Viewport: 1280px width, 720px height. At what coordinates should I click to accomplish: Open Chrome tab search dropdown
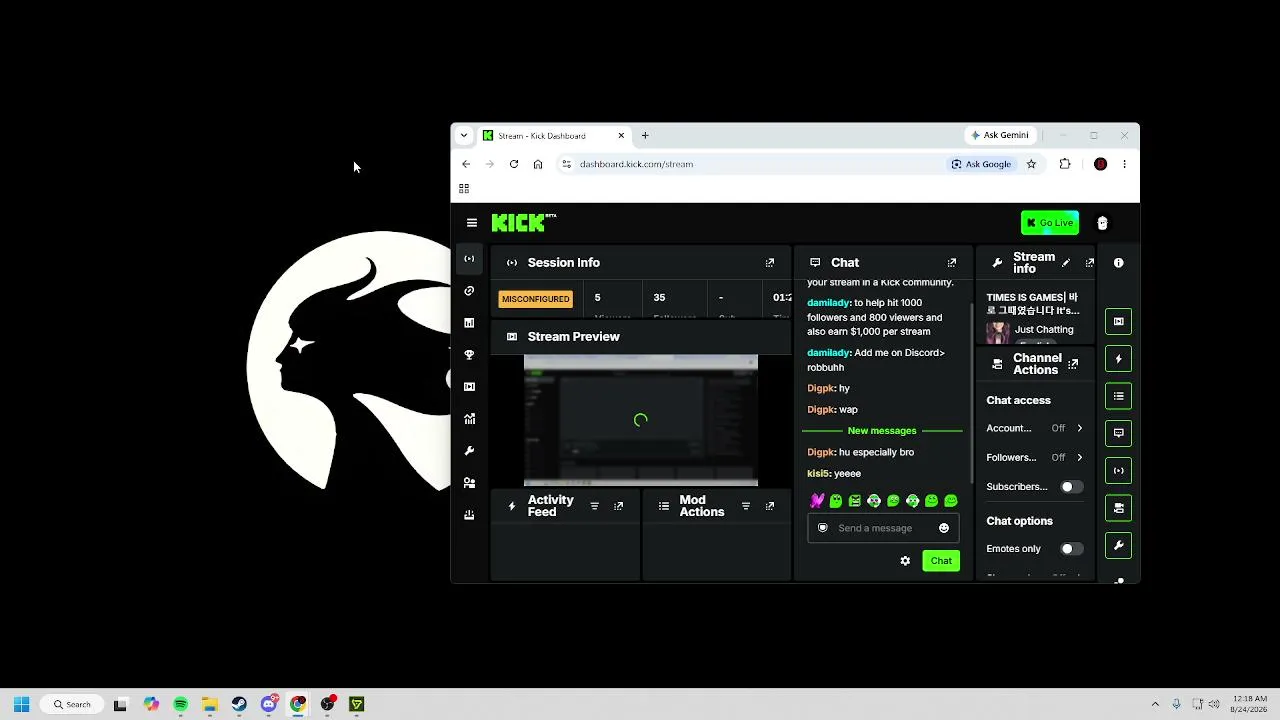click(x=464, y=136)
